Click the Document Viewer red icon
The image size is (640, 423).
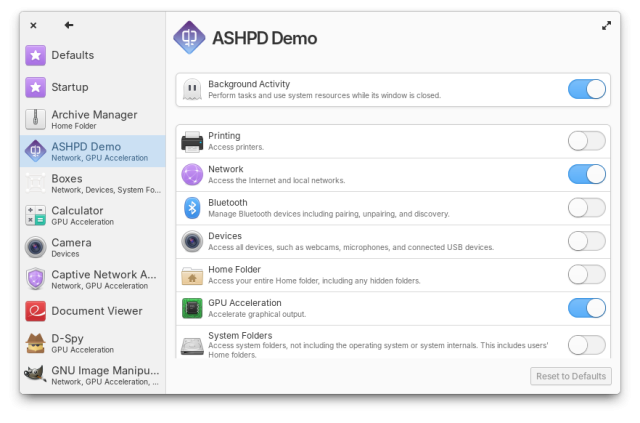36,311
